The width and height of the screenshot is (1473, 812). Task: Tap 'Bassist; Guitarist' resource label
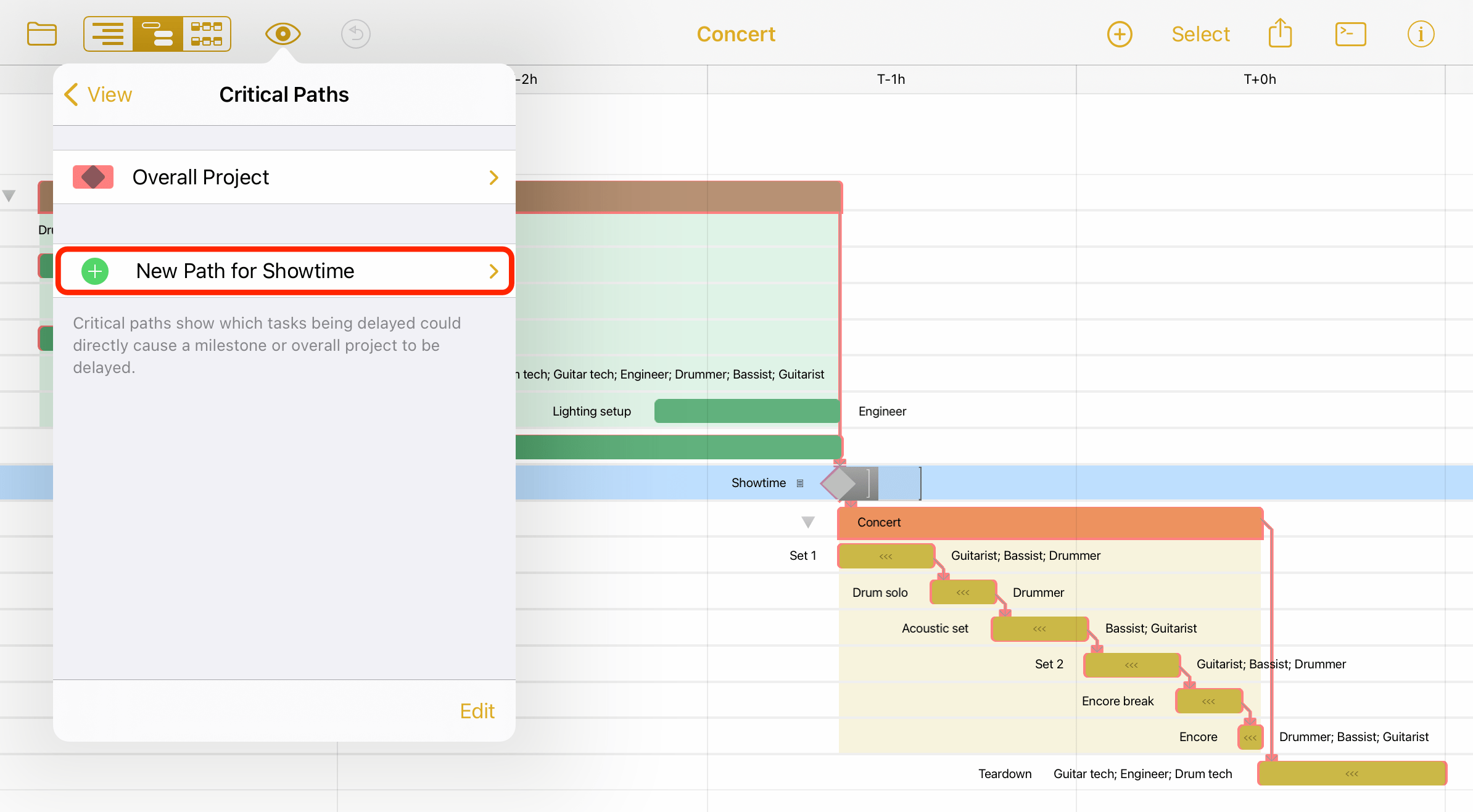coord(1150,628)
